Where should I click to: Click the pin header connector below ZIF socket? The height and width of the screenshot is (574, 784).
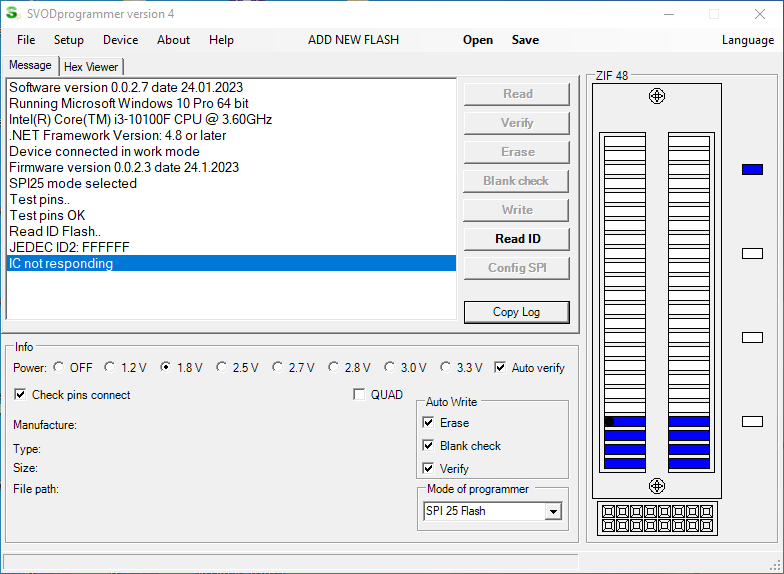(656, 518)
